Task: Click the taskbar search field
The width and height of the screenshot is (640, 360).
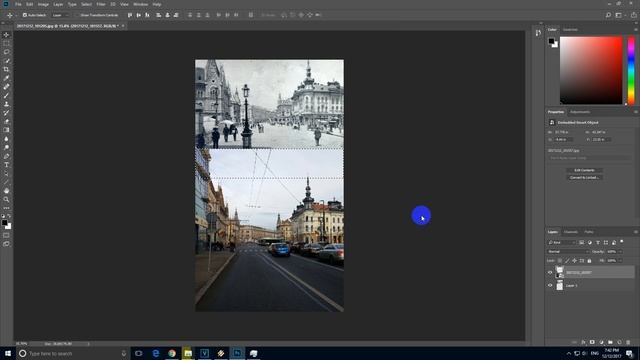Action: (x=73, y=353)
